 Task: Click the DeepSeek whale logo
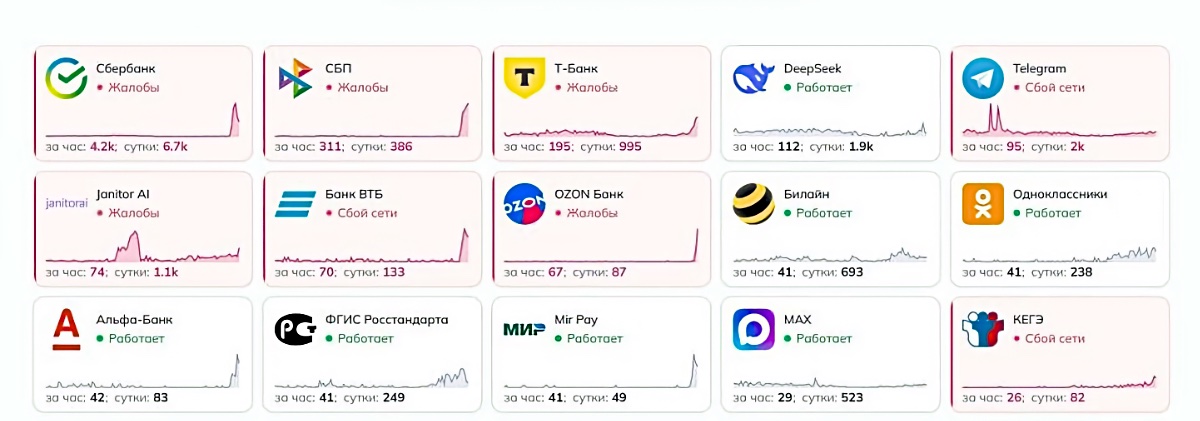pyautogui.click(x=753, y=79)
